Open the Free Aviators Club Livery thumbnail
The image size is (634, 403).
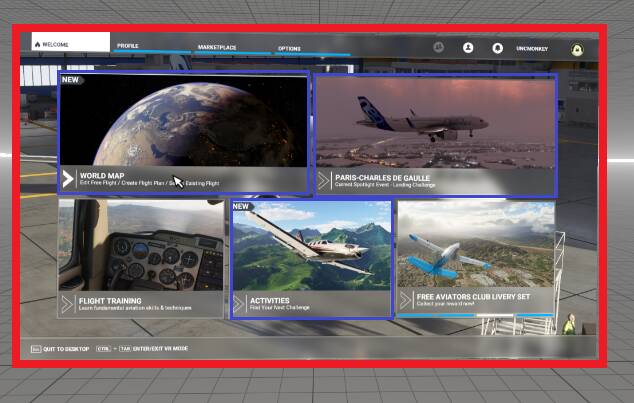pos(476,244)
